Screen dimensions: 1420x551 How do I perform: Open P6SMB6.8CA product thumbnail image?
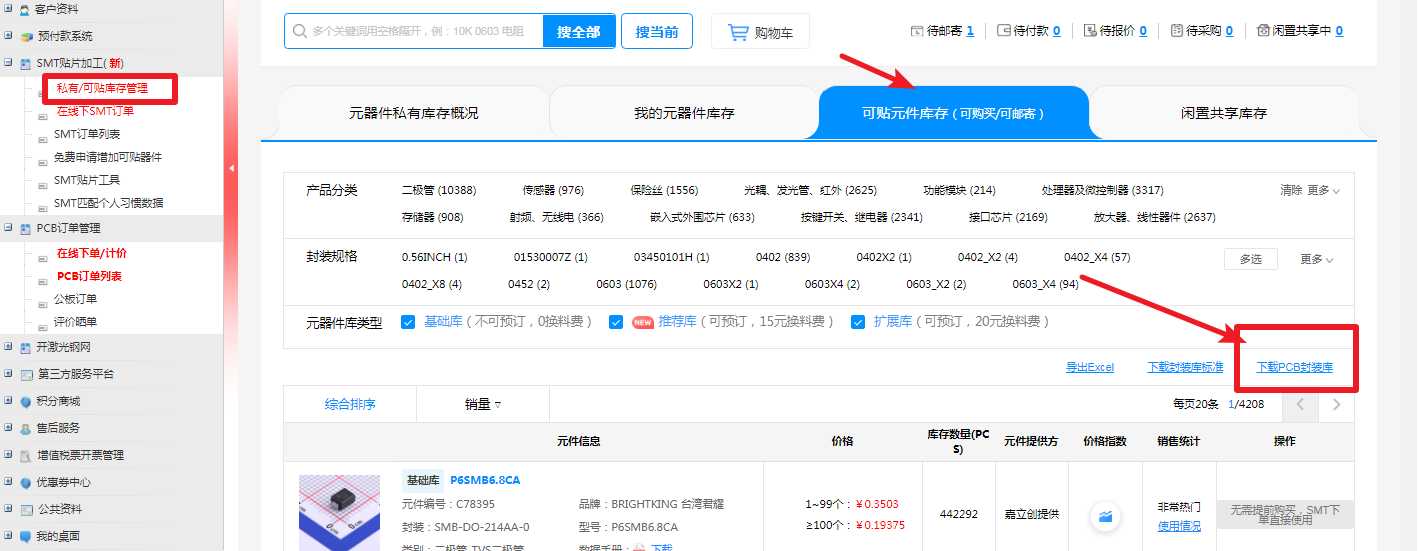(340, 512)
